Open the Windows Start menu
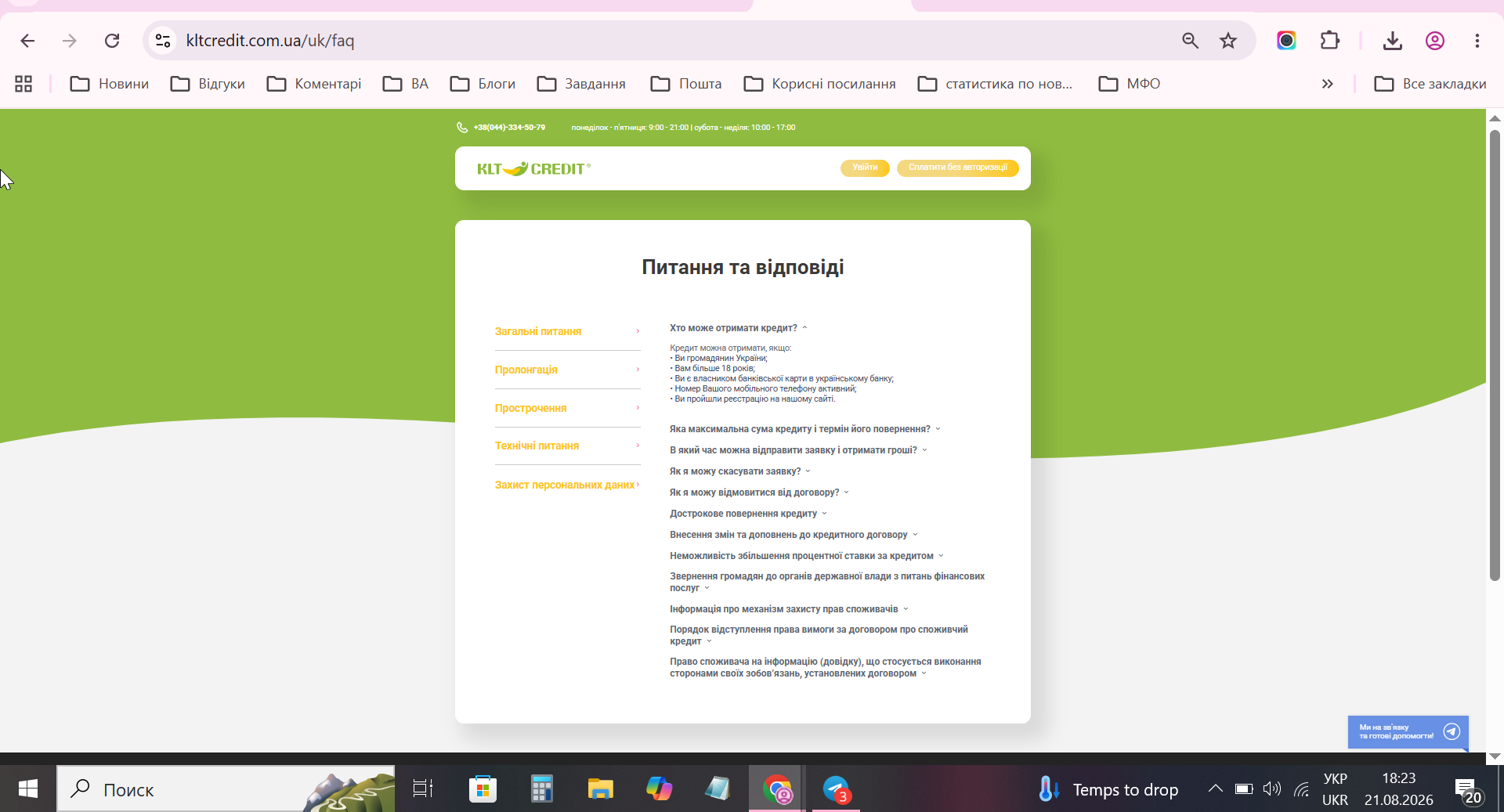The width and height of the screenshot is (1504, 812). [28, 789]
